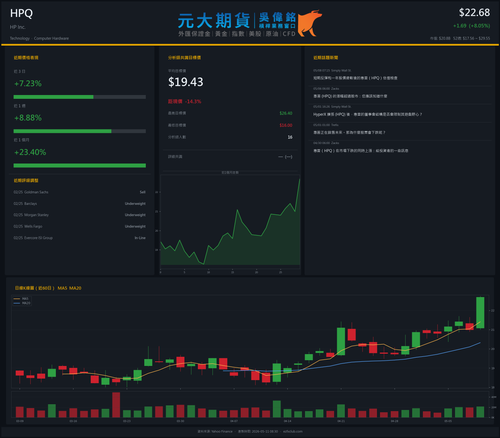Select the Morgan Stanley Underweight rating row

80,215
